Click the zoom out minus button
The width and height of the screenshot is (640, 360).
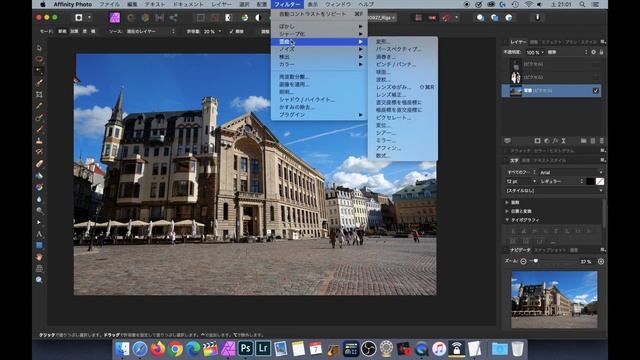click(x=523, y=262)
